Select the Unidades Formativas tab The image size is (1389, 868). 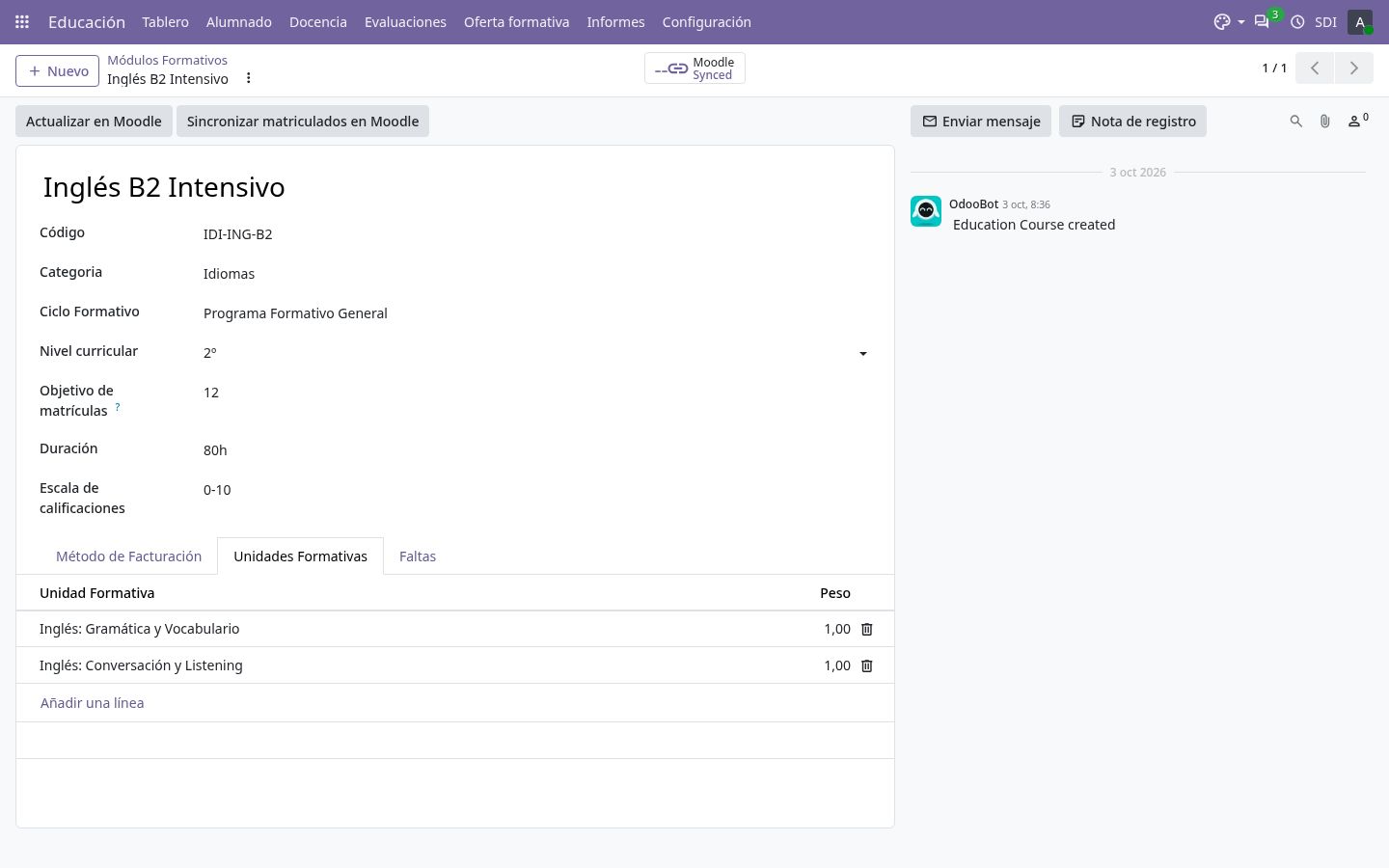point(300,556)
